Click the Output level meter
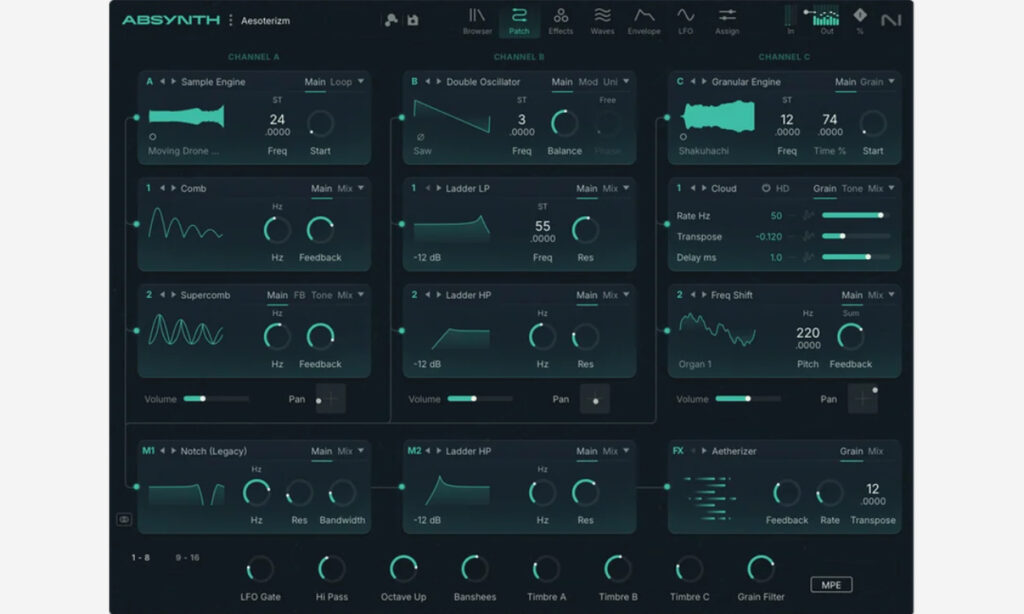The width and height of the screenshot is (1024, 614). (x=826, y=19)
